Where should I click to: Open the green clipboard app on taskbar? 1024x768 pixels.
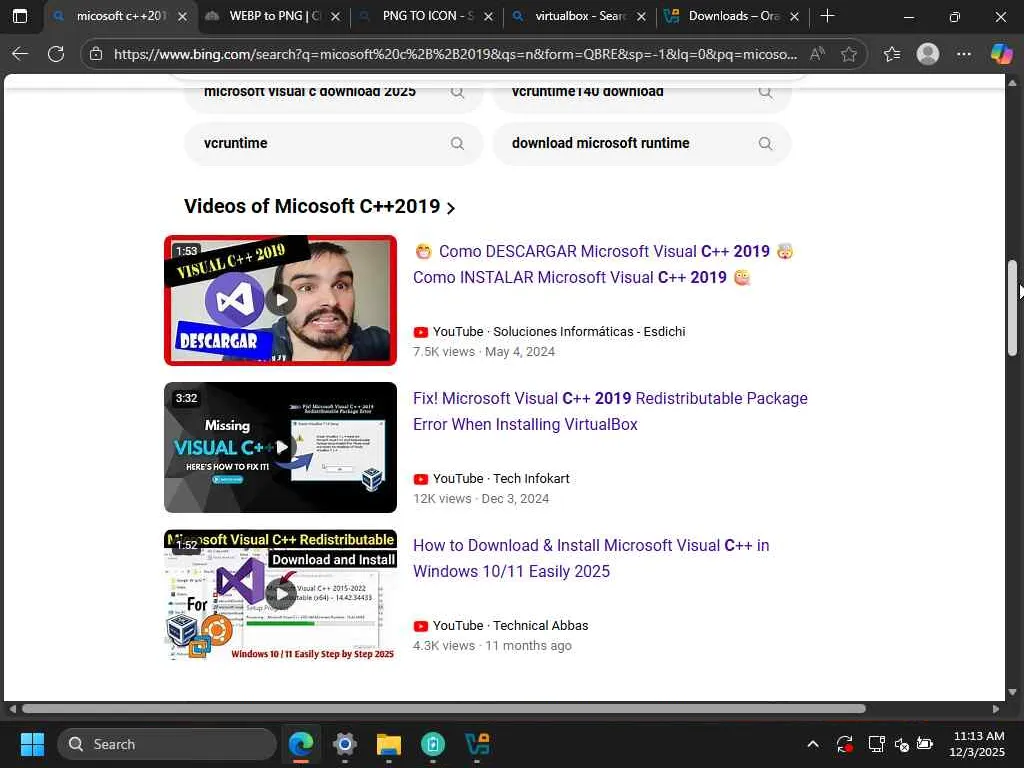(433, 744)
